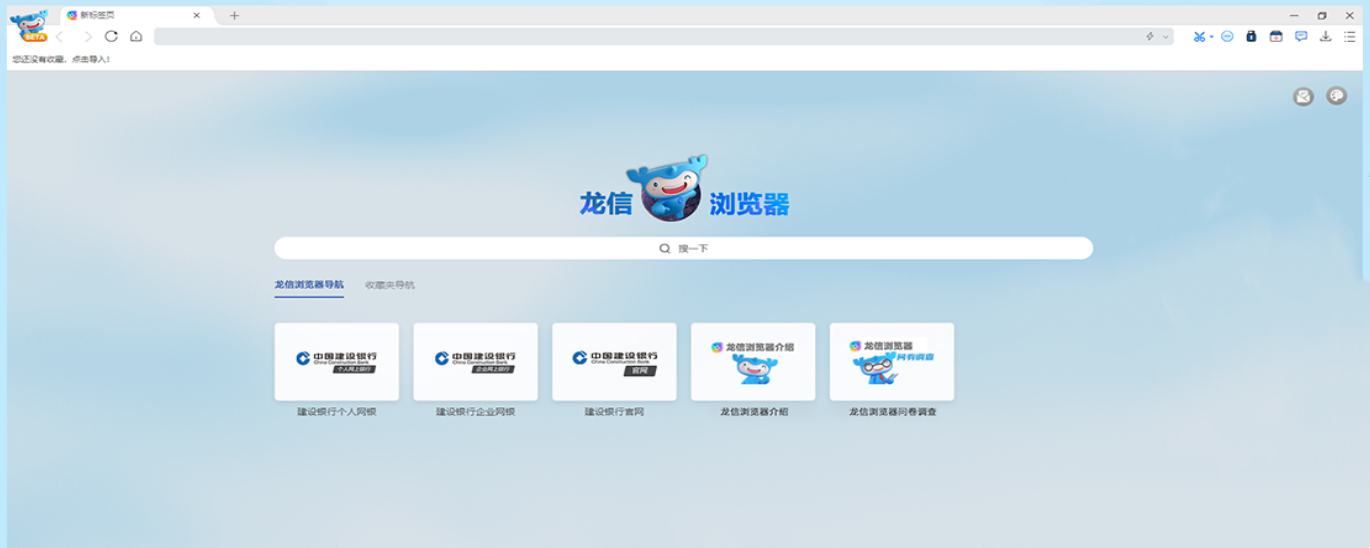This screenshot has height=548, width=1370.
Task: Click 龙信浏览器问卷调查 caption text
Action: click(893, 411)
